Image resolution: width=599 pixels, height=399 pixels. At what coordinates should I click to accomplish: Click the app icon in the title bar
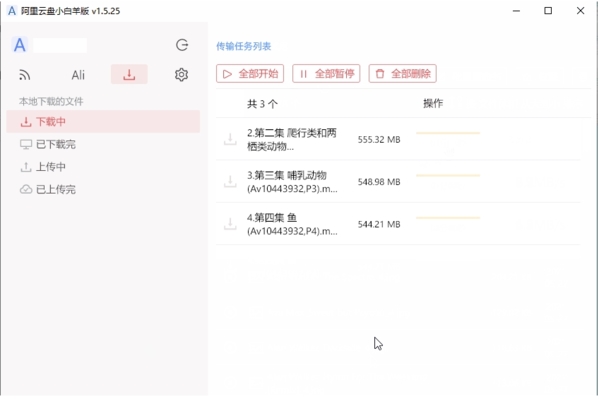click(x=12, y=11)
